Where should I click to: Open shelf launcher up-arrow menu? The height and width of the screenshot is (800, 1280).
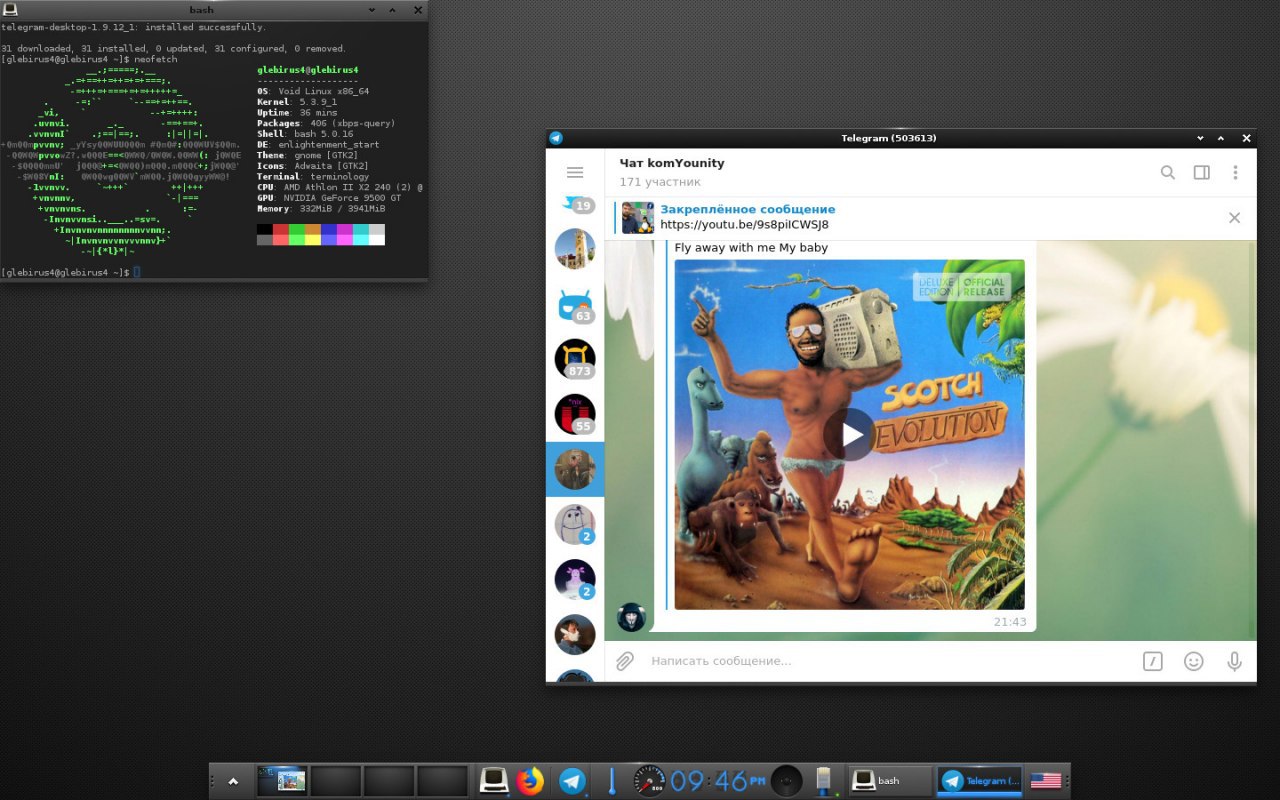click(x=233, y=781)
